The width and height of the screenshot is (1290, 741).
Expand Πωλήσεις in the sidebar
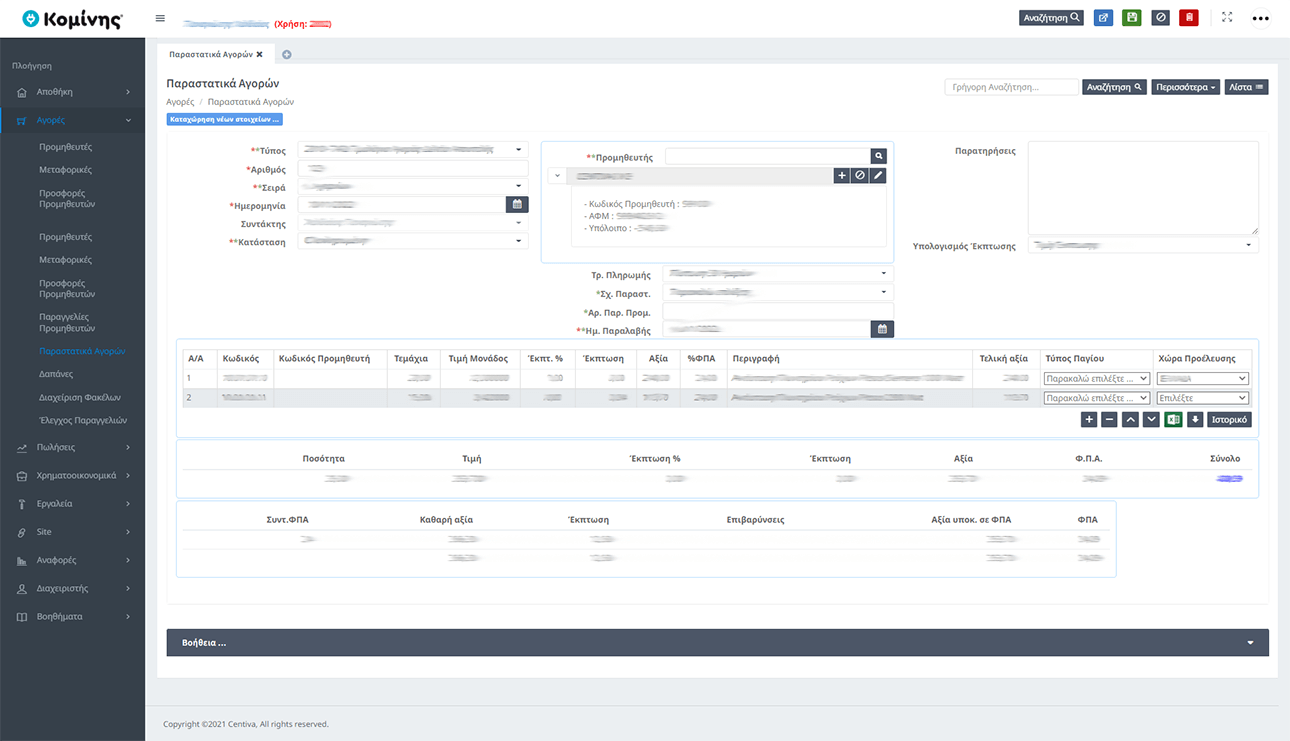tap(72, 447)
